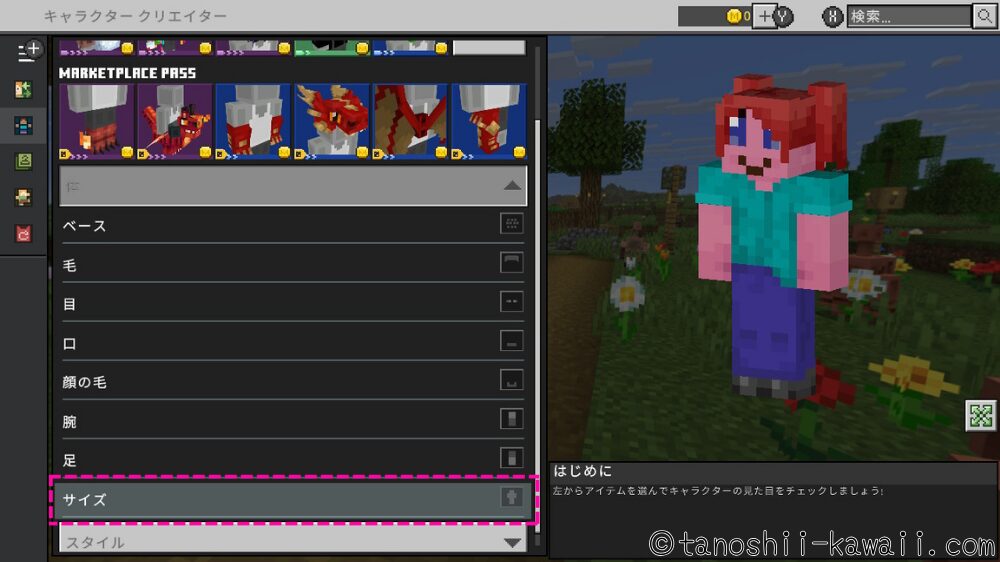Select the character body tab icon
This screenshot has width=1000, height=562.
24,125
